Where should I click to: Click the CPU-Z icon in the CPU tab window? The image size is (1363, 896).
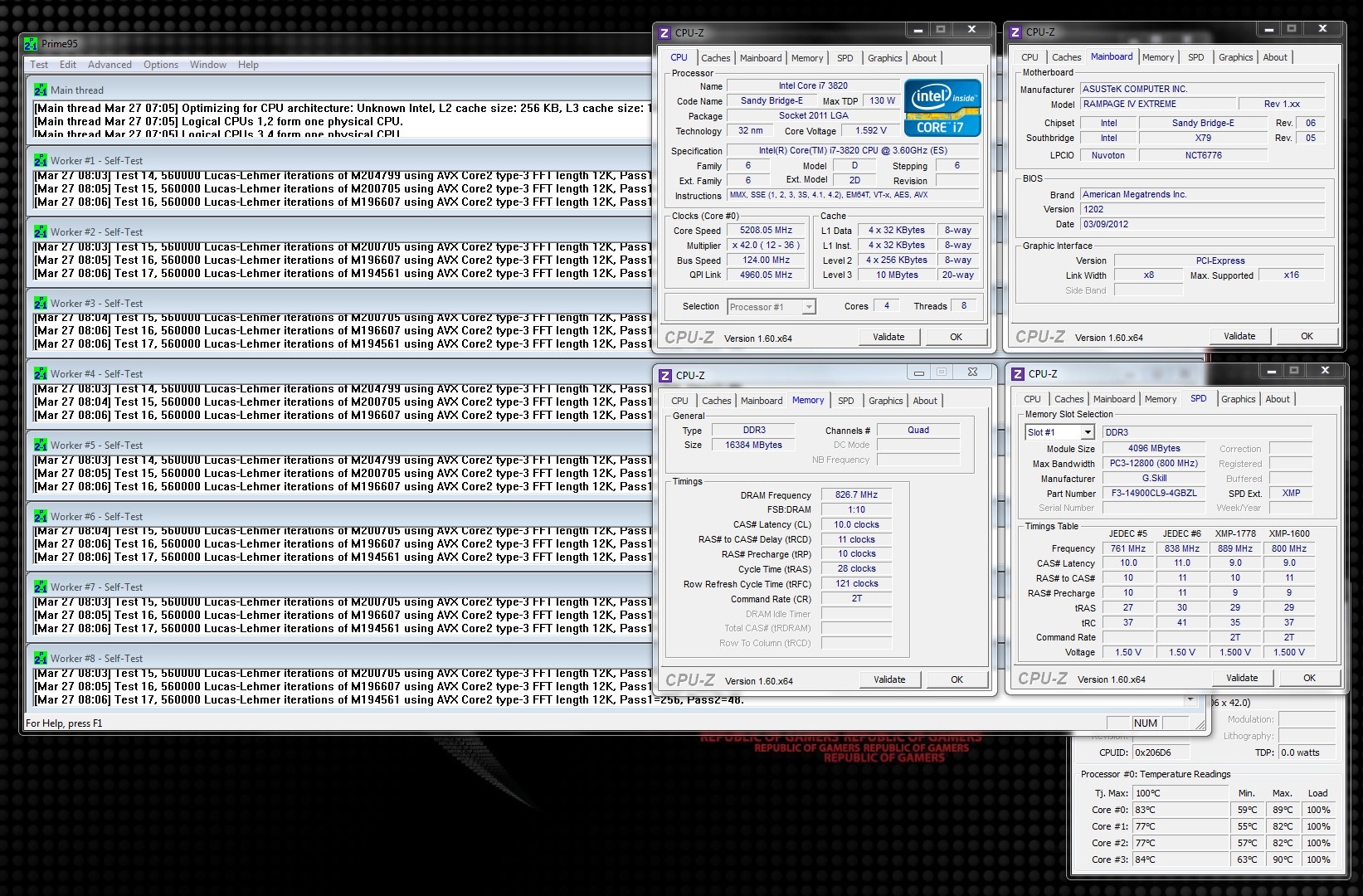click(664, 33)
